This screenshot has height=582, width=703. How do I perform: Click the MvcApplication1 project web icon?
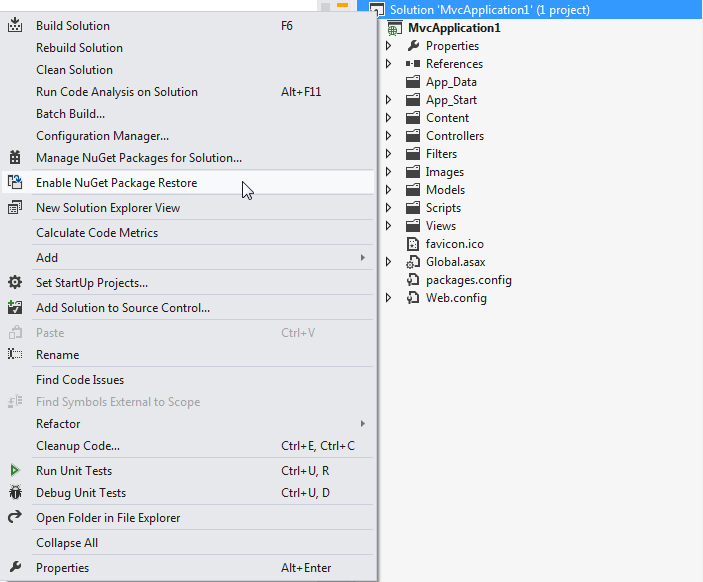point(394,28)
